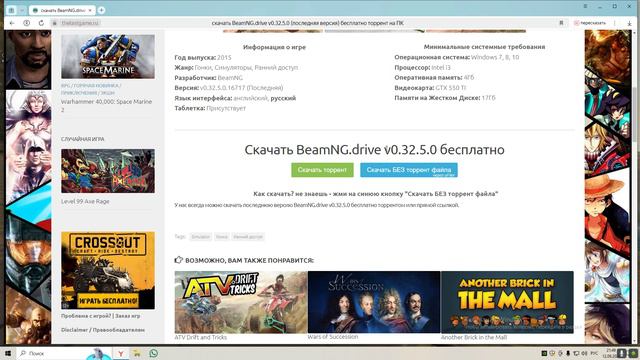The height and width of the screenshot is (360, 640).
Task: Open WhatsApp from taskbar
Action: 153,353
